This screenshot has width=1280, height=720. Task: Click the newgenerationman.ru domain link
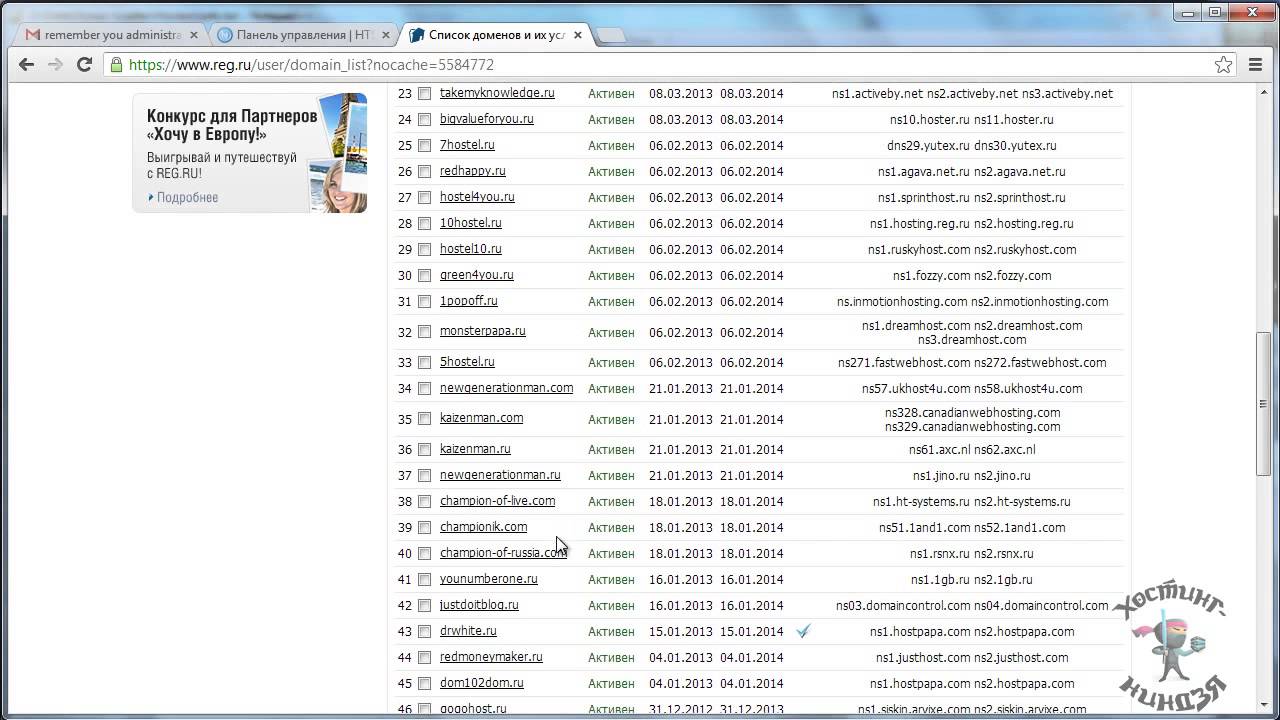pos(500,475)
